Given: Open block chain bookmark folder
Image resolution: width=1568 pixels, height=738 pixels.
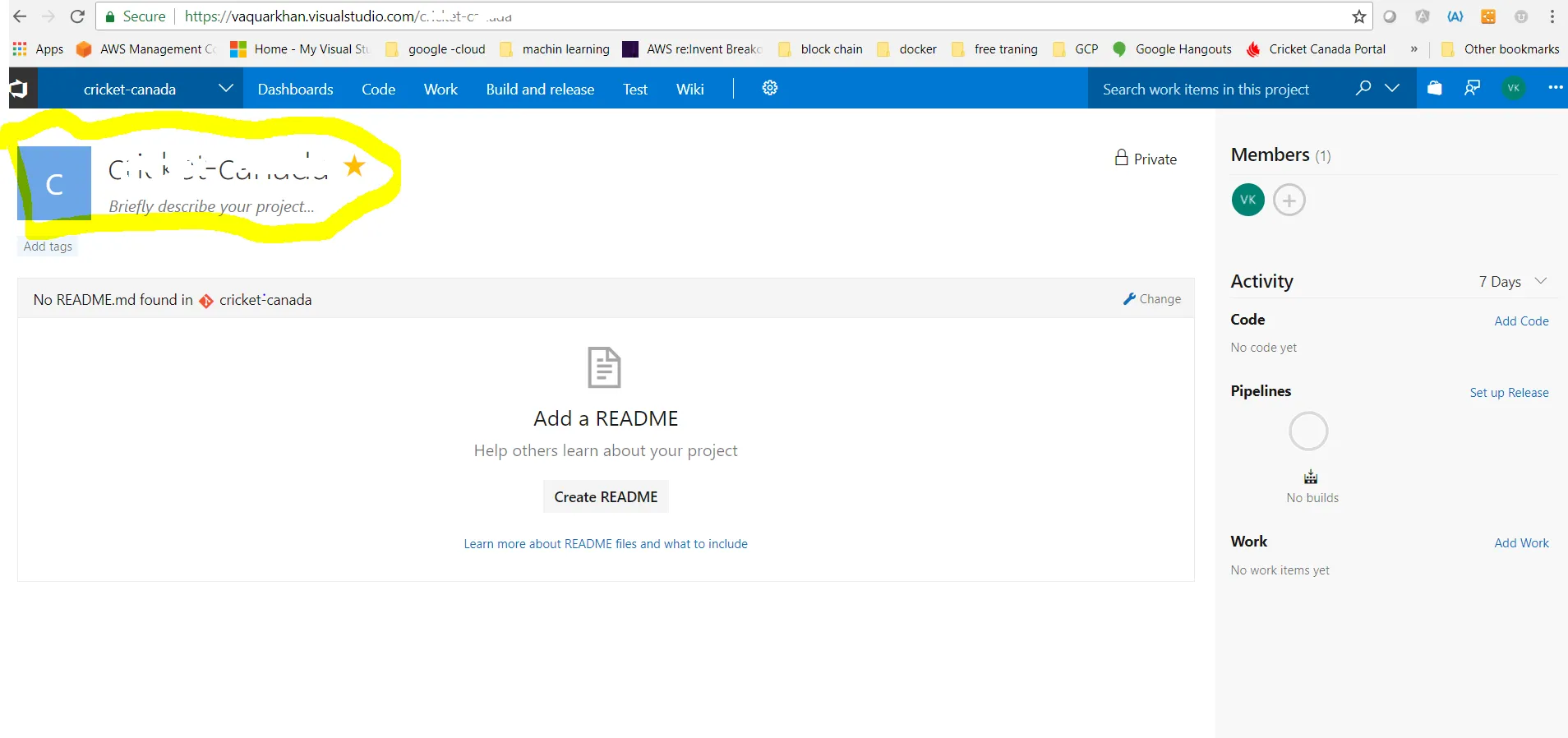Looking at the screenshot, I should point(820,49).
